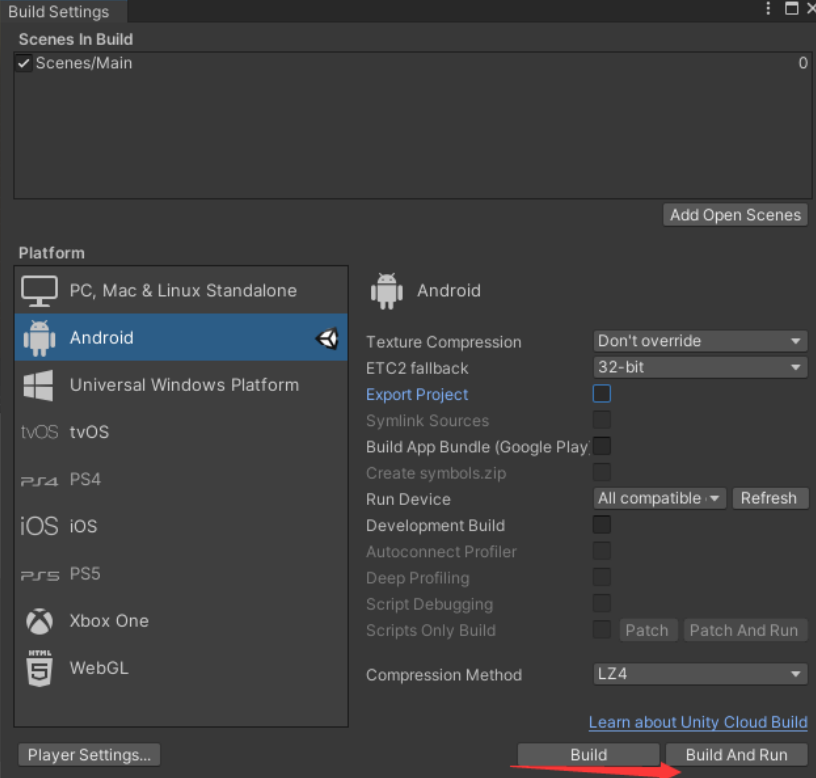
Task: Choose the tvOS platform icon
Action: (x=39, y=432)
